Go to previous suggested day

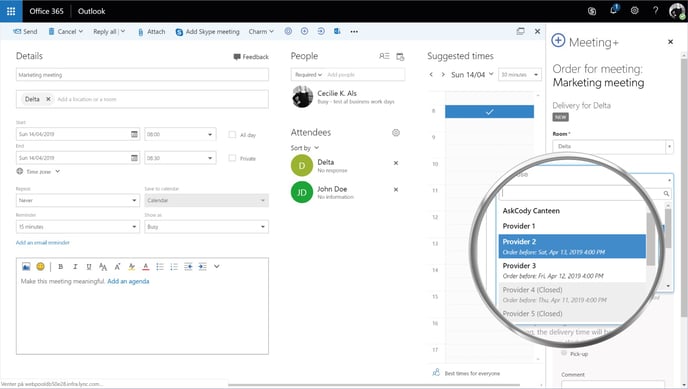click(x=431, y=75)
